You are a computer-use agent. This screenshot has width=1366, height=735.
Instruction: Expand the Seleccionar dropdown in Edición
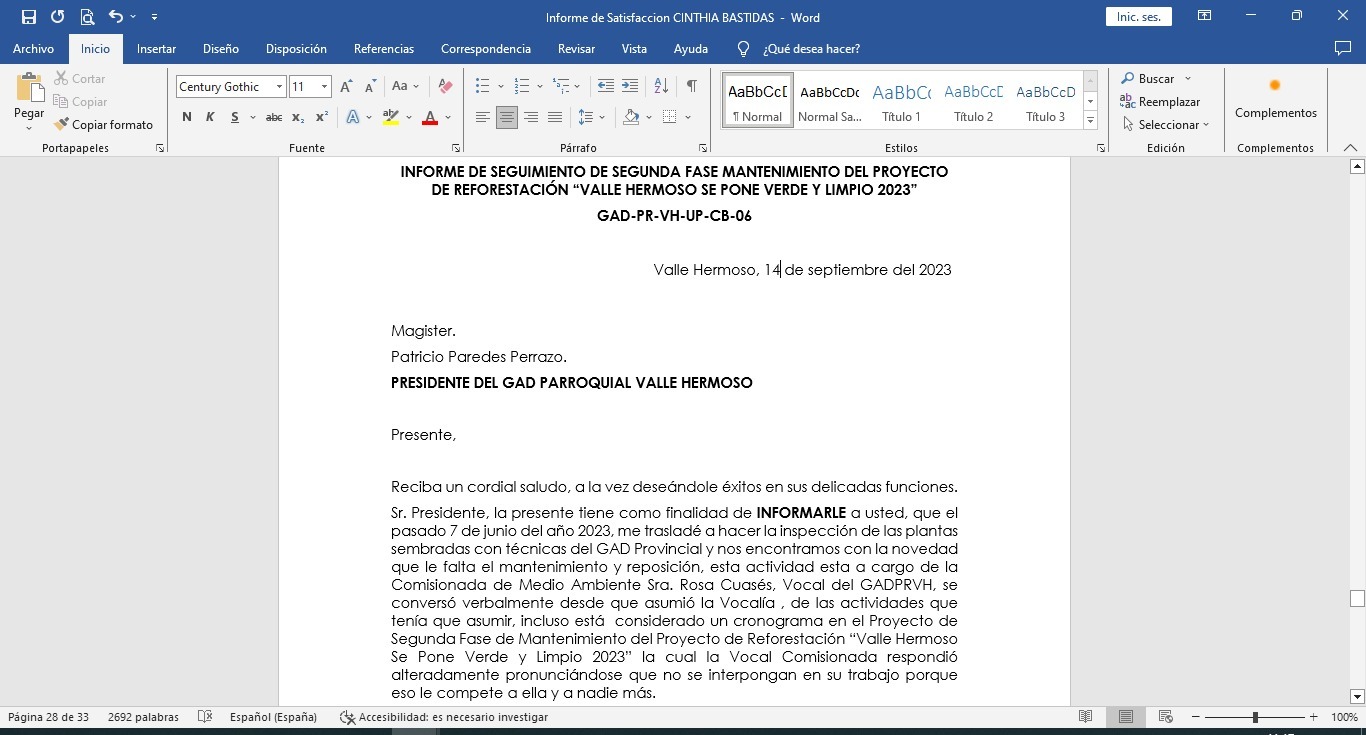click(x=1166, y=125)
